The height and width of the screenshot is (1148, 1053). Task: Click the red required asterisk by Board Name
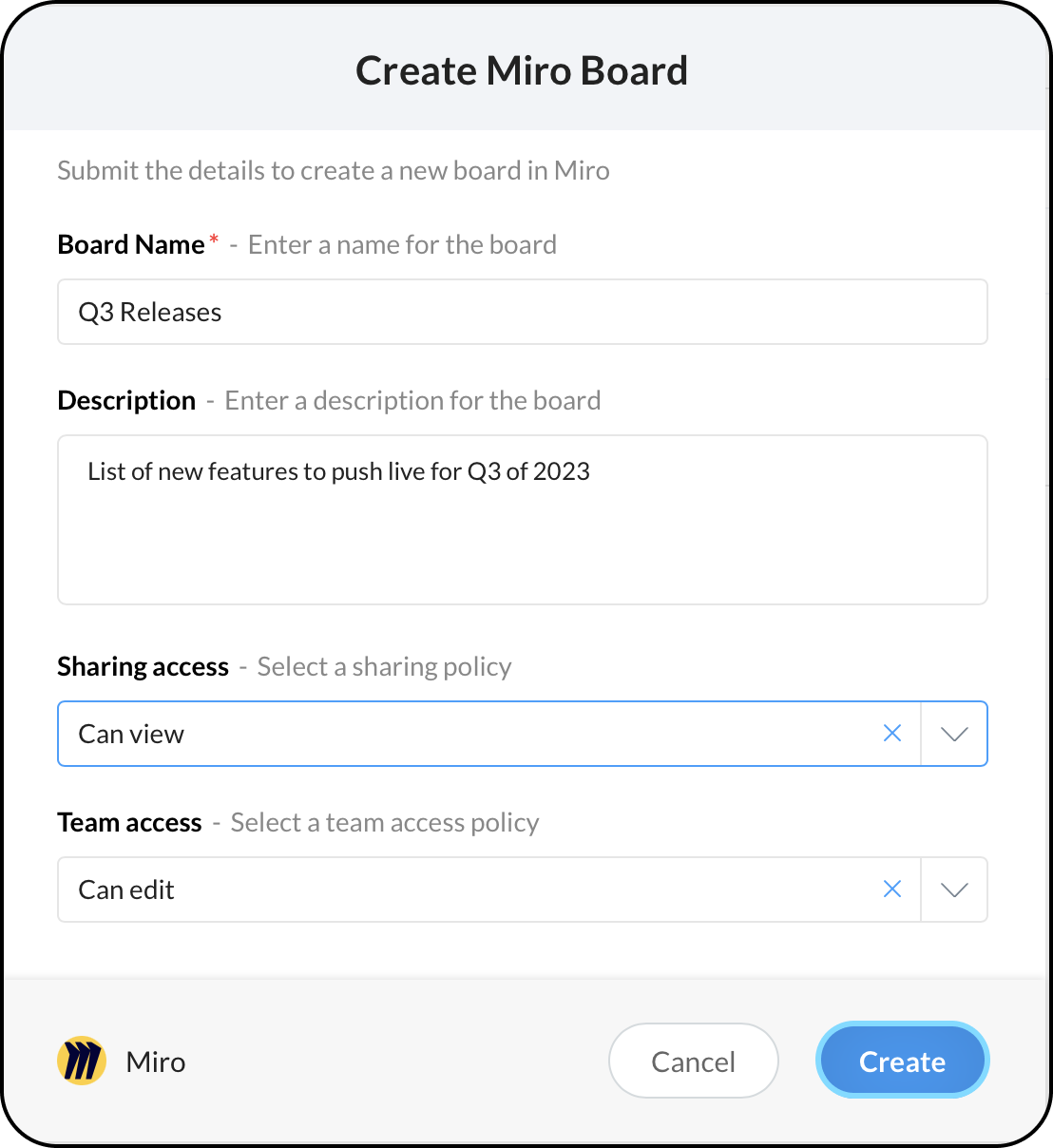pyautogui.click(x=214, y=239)
